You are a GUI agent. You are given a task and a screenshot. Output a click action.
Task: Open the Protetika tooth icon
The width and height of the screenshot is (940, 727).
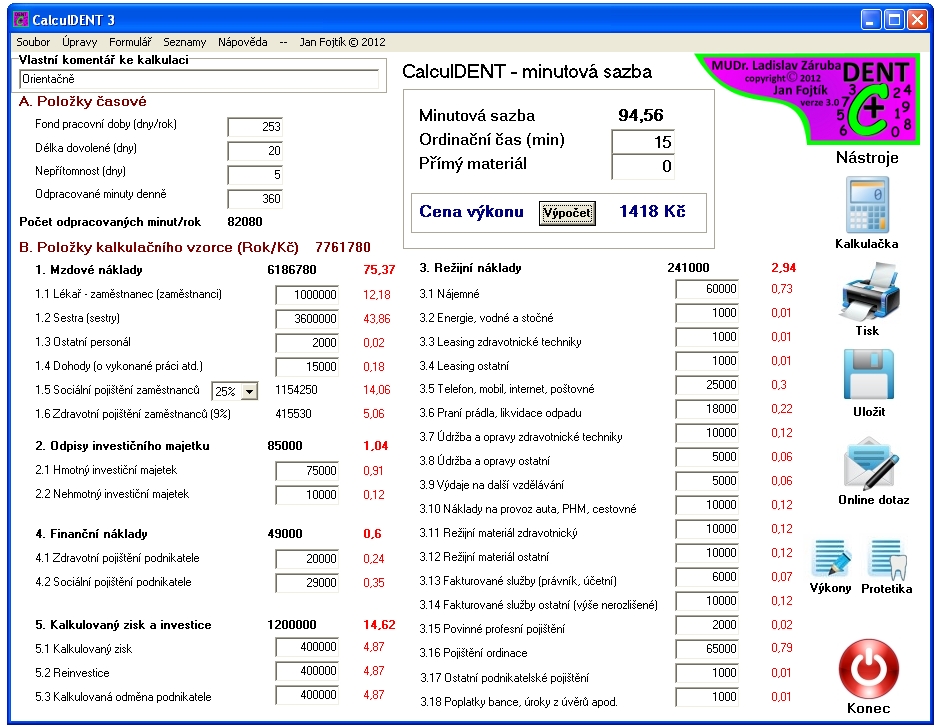[x=888, y=559]
